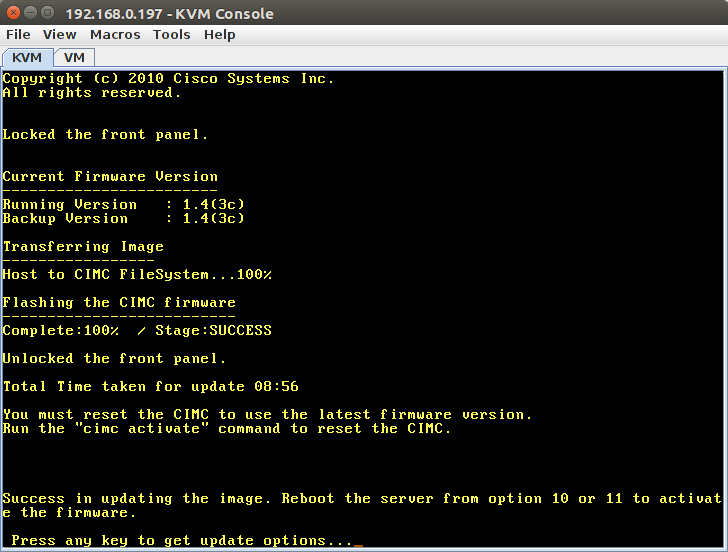This screenshot has width=728, height=552.
Task: Click 'Current Firmware Version' heading
Action: tap(110, 176)
